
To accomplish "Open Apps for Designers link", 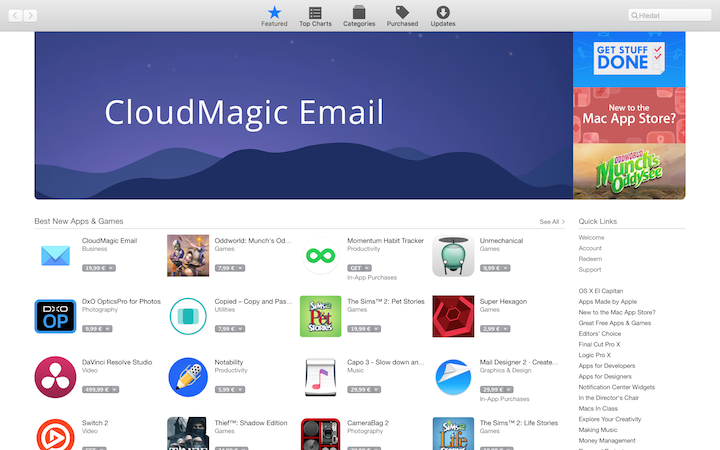I will click(x=605, y=377).
